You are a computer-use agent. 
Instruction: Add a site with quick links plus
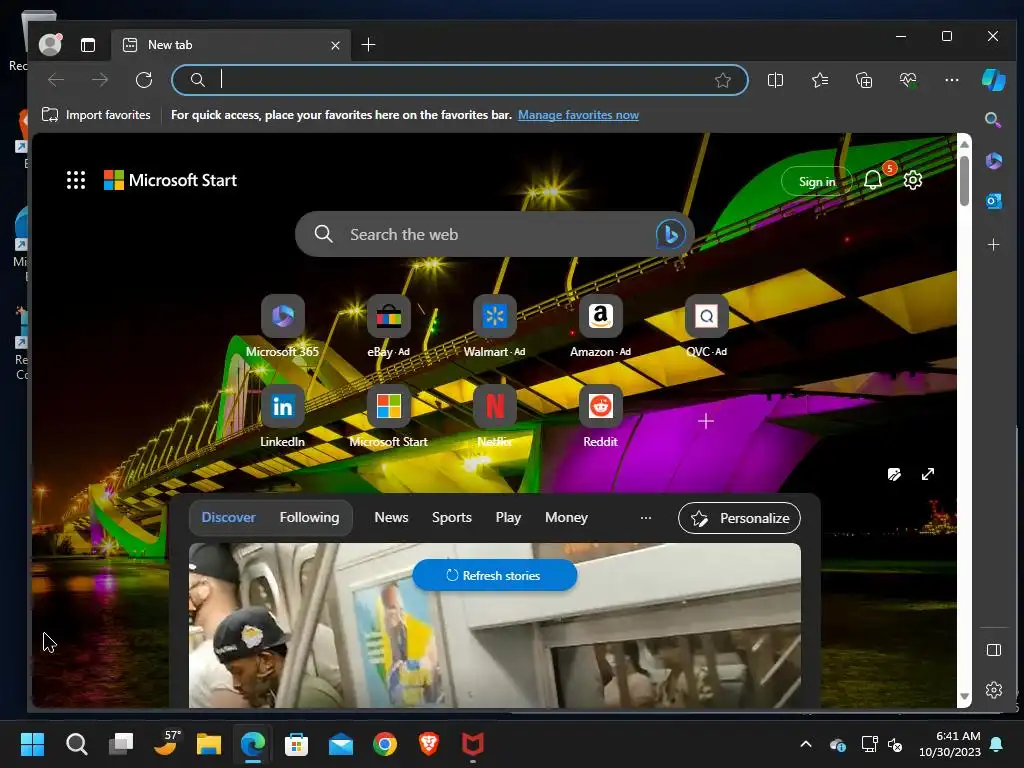pyautogui.click(x=706, y=421)
